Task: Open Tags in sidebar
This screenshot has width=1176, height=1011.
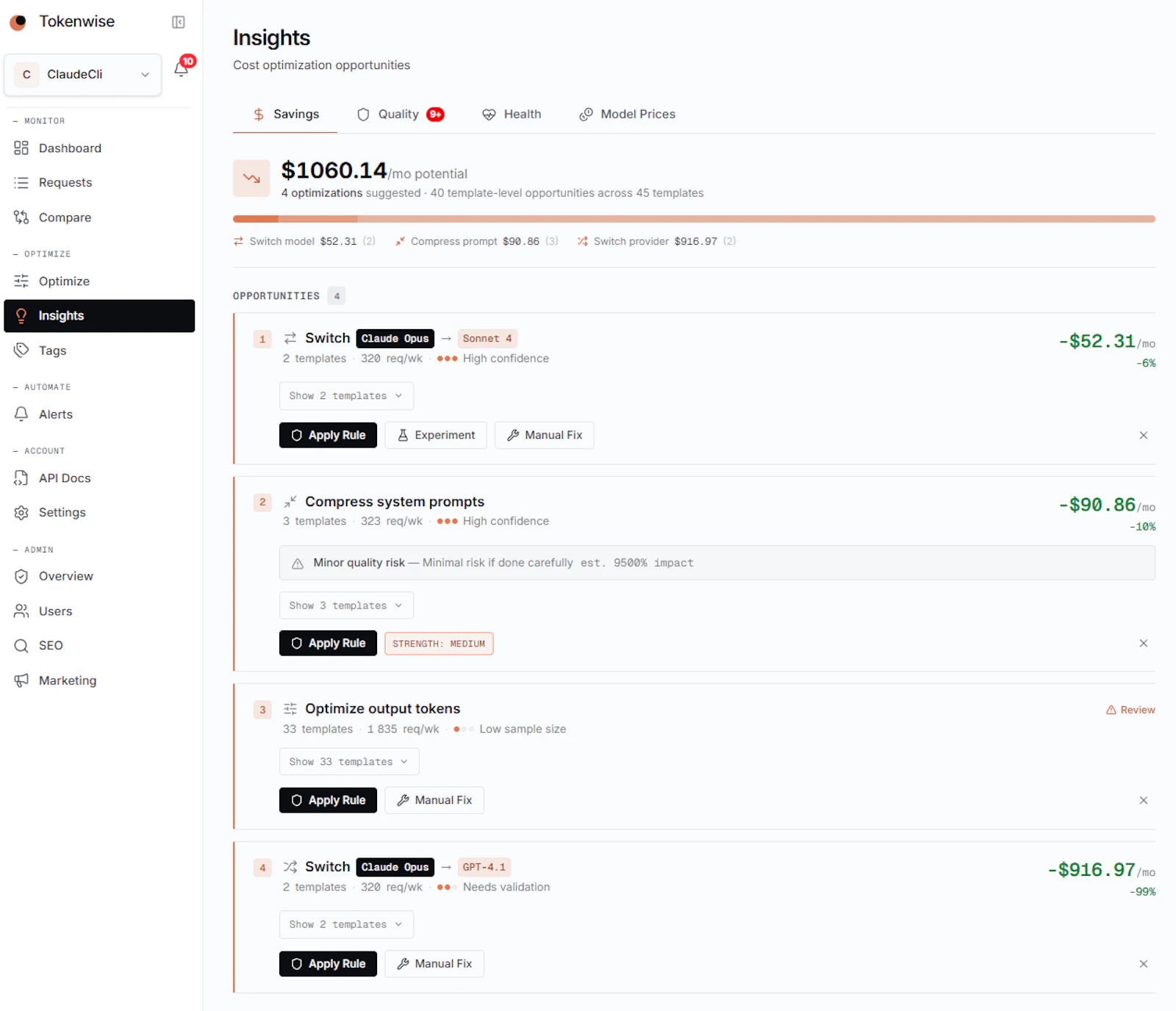Action: (99, 350)
